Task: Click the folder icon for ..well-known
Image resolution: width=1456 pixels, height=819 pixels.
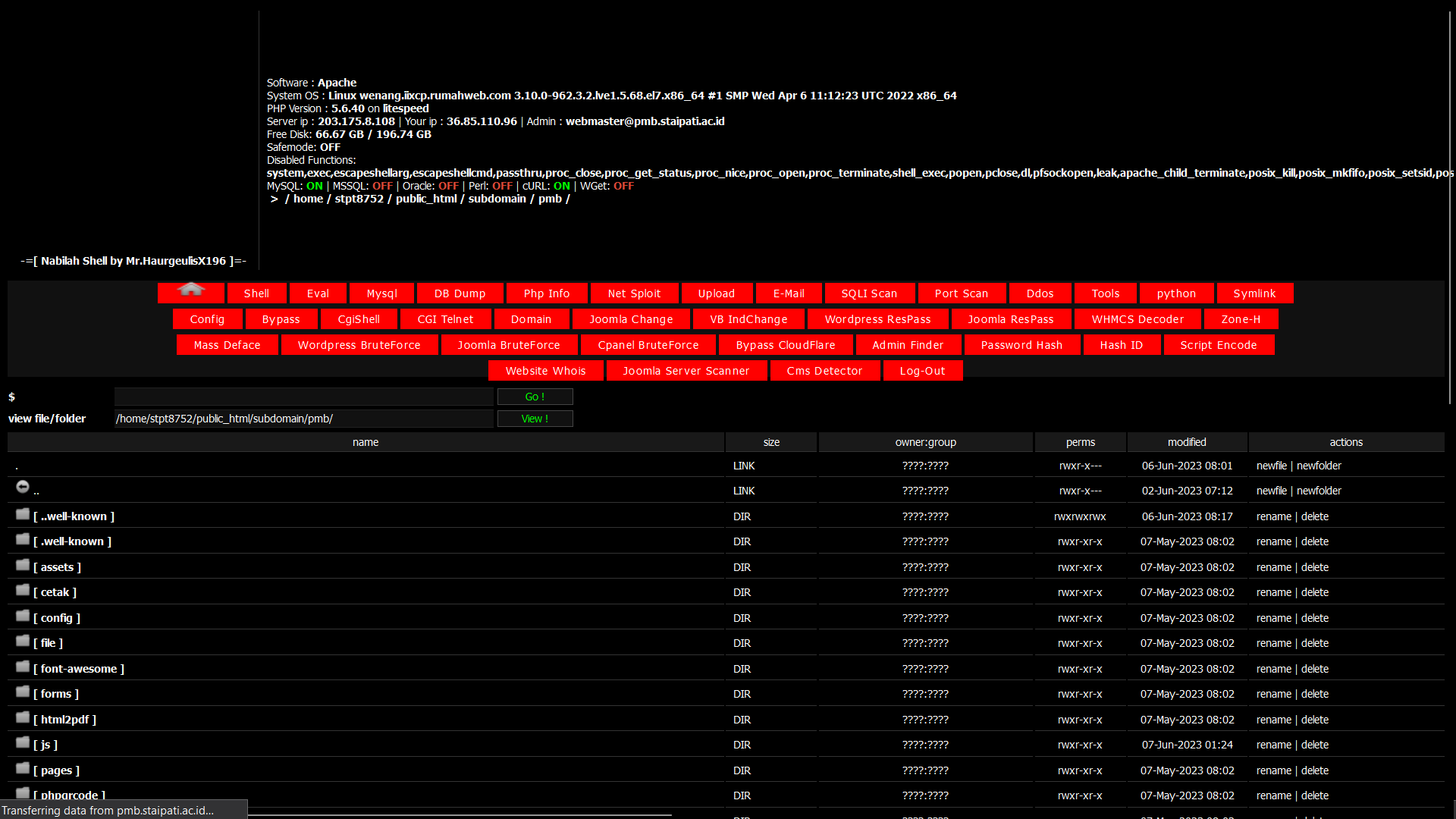Action: pyautogui.click(x=23, y=514)
